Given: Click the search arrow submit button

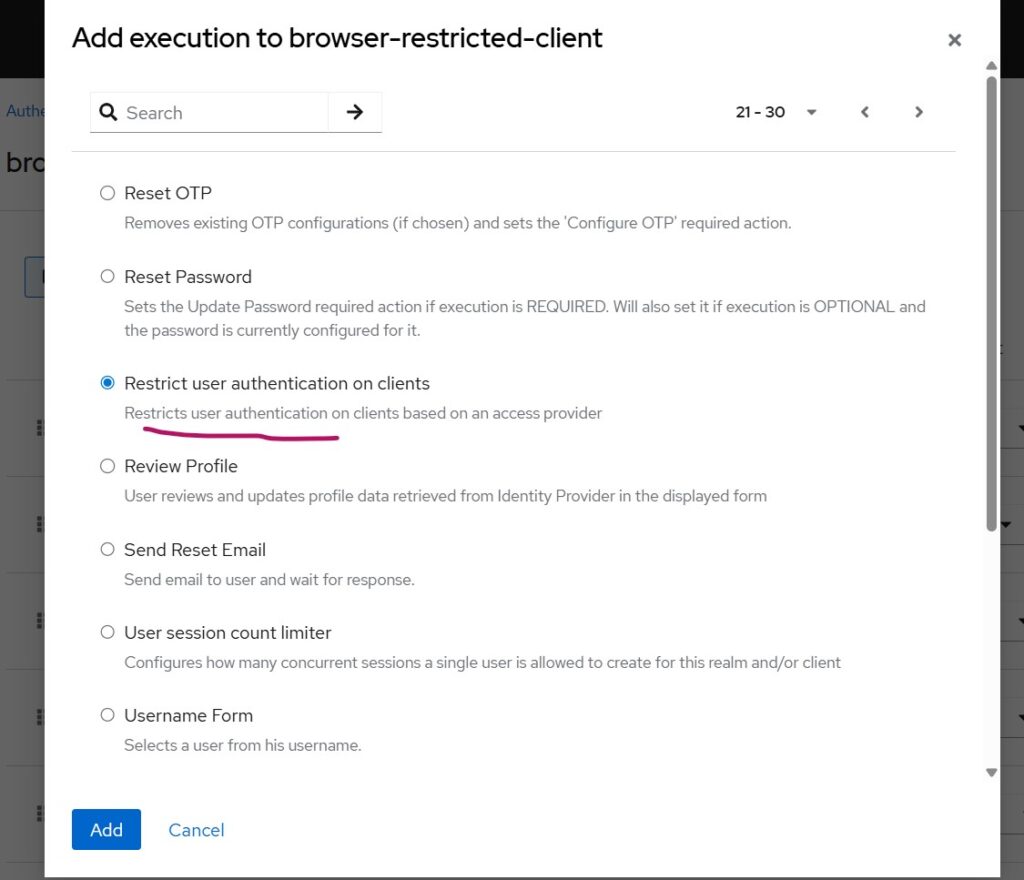Looking at the screenshot, I should [355, 112].
